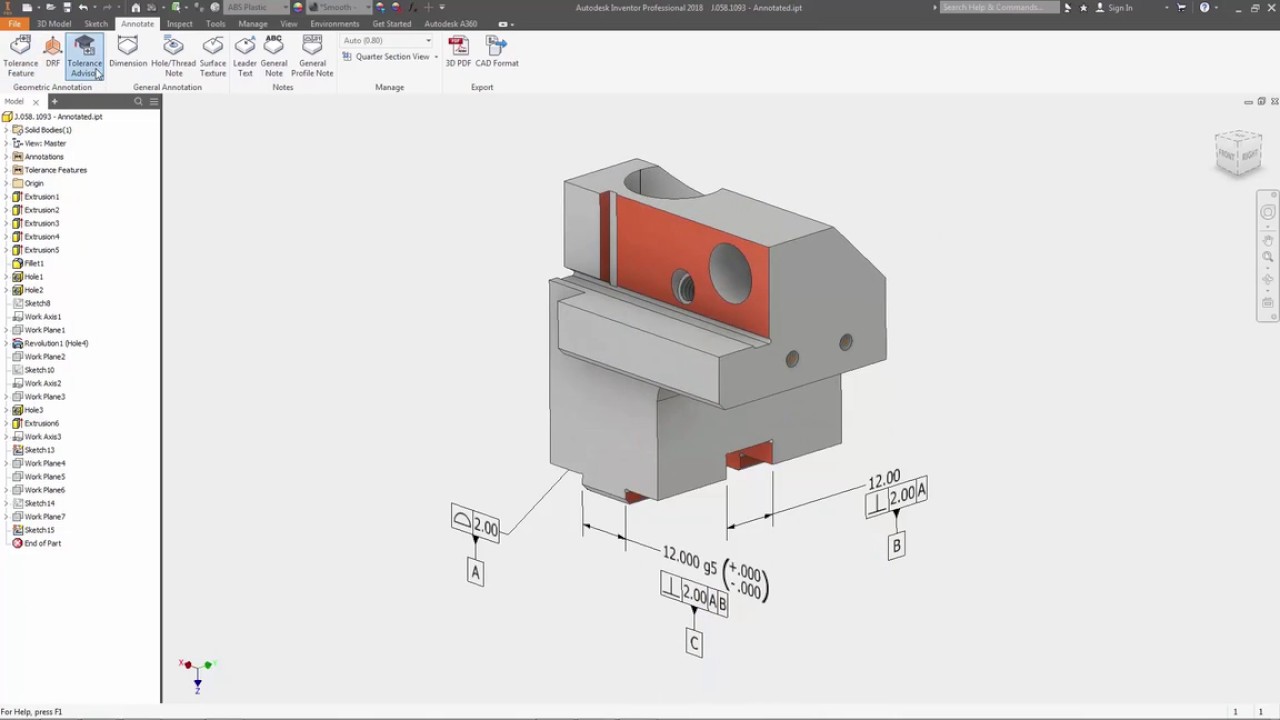Select Revolution1 (Hole4) in the browser
The image size is (1280, 720).
[56, 343]
